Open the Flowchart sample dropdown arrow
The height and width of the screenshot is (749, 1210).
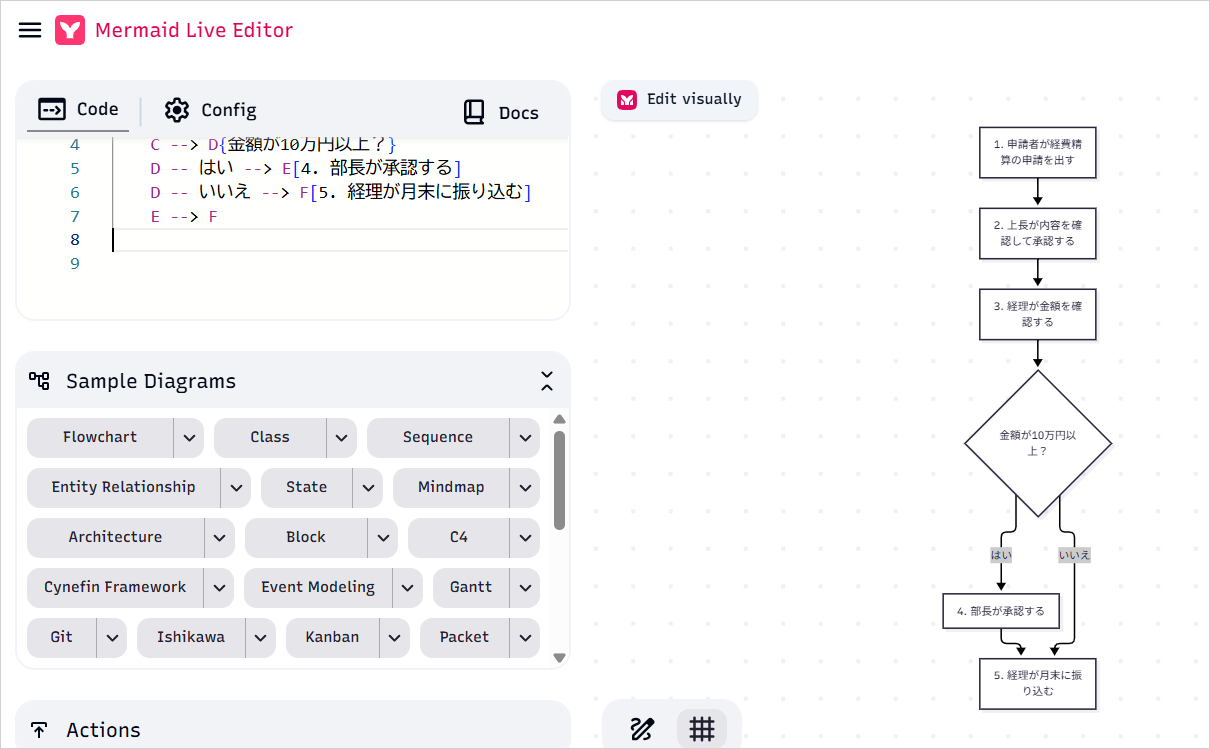pyautogui.click(x=189, y=437)
